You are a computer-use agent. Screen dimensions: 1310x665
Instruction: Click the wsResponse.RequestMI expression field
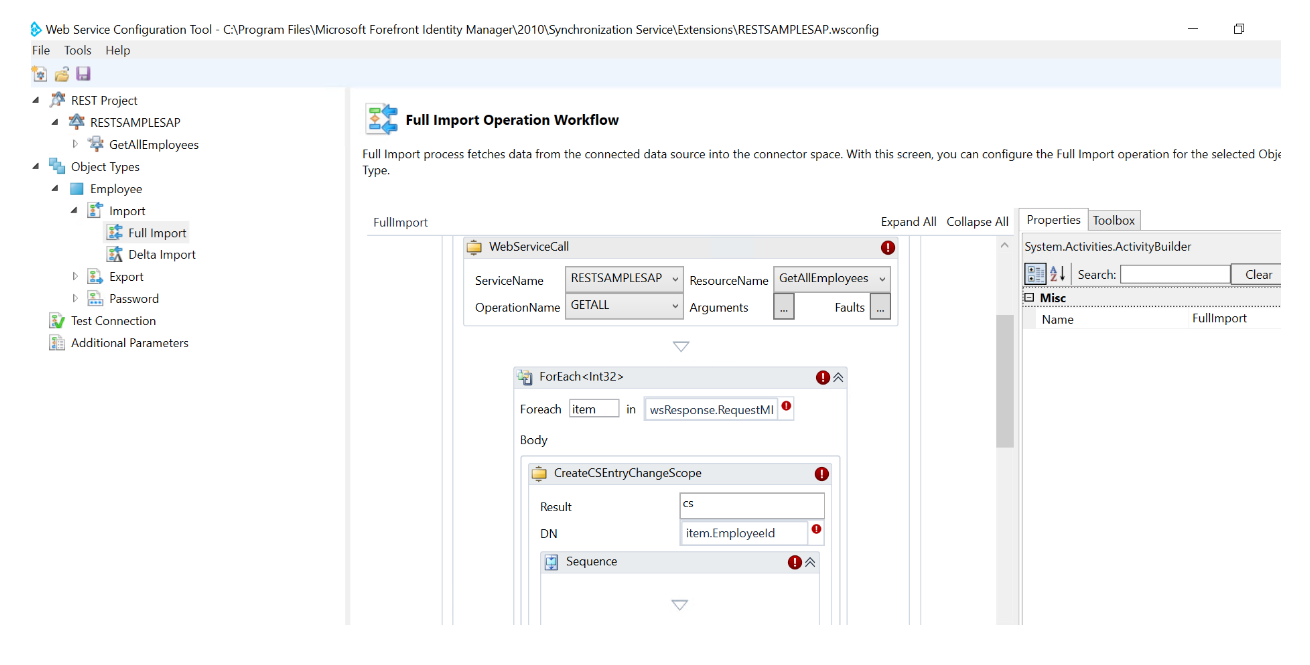pyautogui.click(x=711, y=410)
